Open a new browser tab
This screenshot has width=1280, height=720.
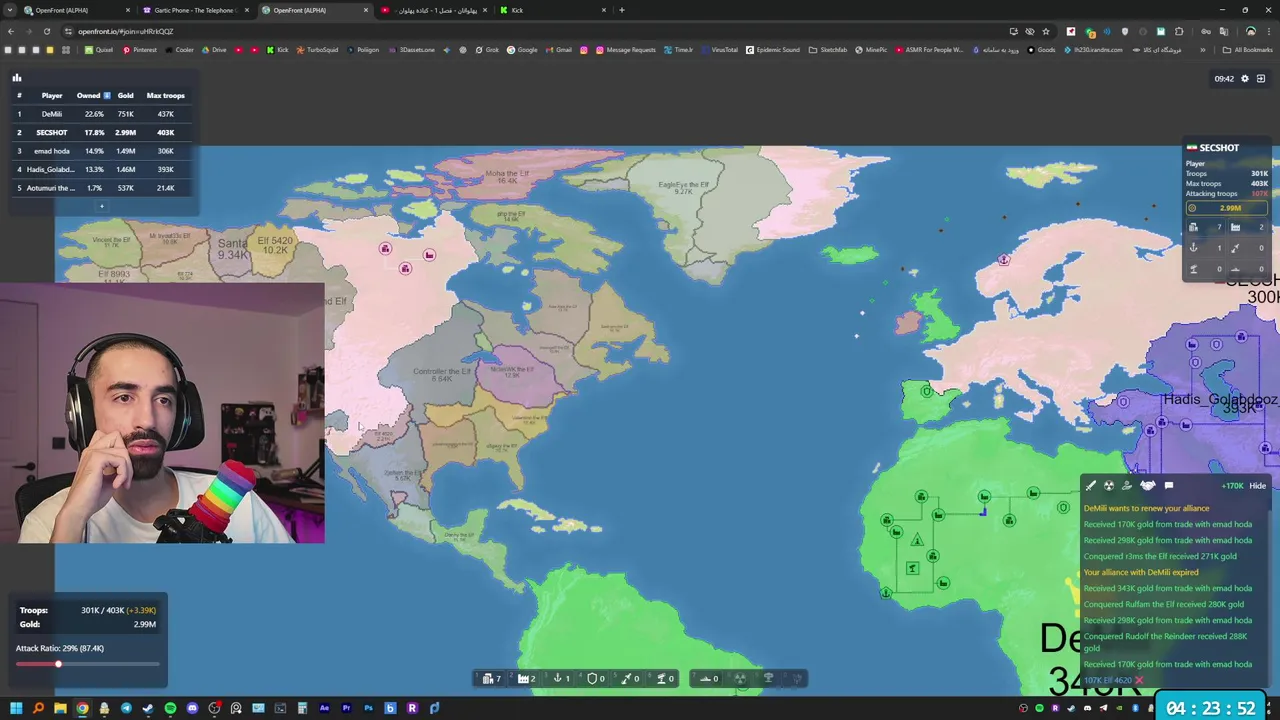pyautogui.click(x=622, y=10)
